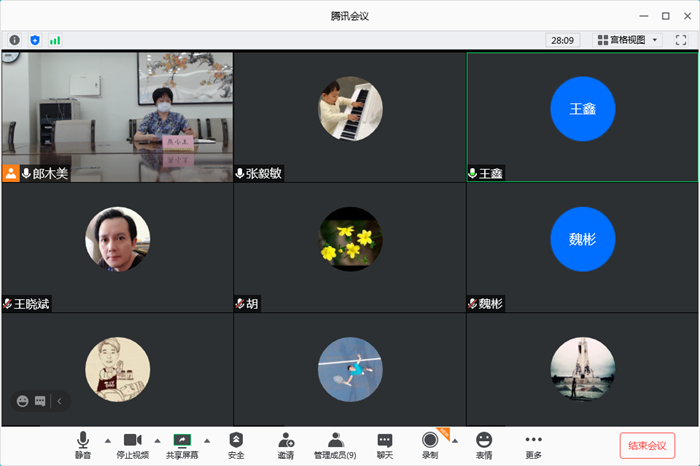Expand audio options arrow beside 静音

pyautogui.click(x=108, y=440)
